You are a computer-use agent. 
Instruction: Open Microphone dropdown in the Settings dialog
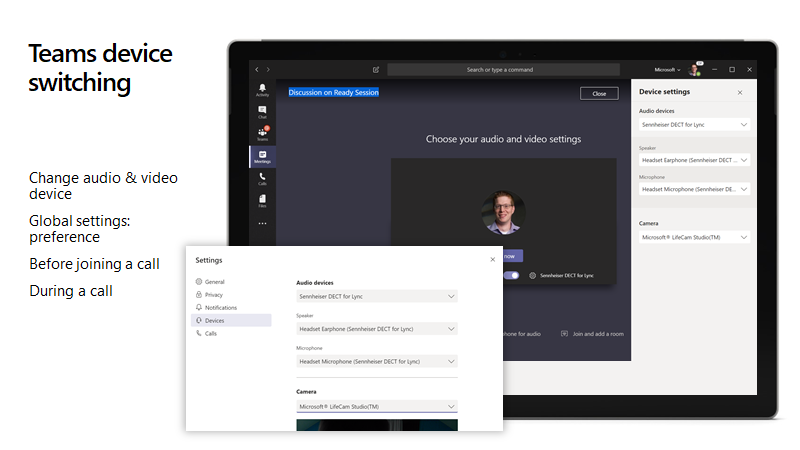click(x=377, y=361)
